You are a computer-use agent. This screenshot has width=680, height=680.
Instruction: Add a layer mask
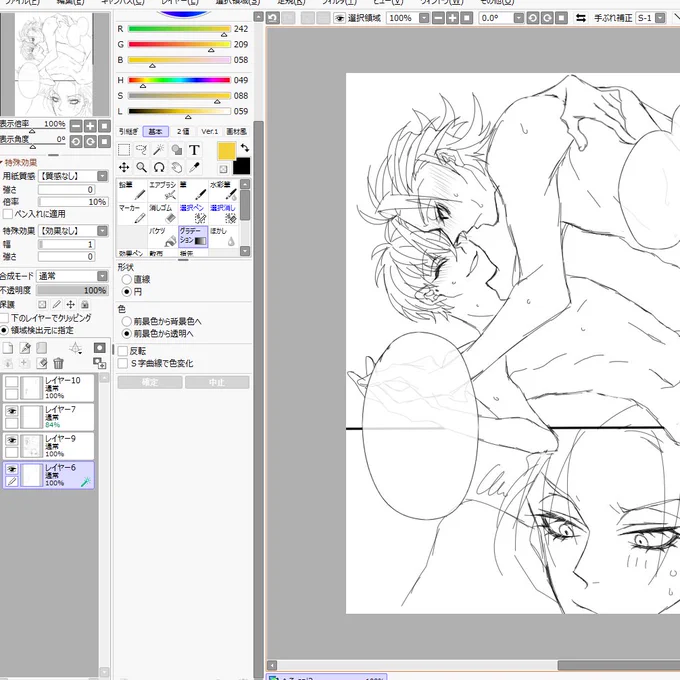click(99, 348)
